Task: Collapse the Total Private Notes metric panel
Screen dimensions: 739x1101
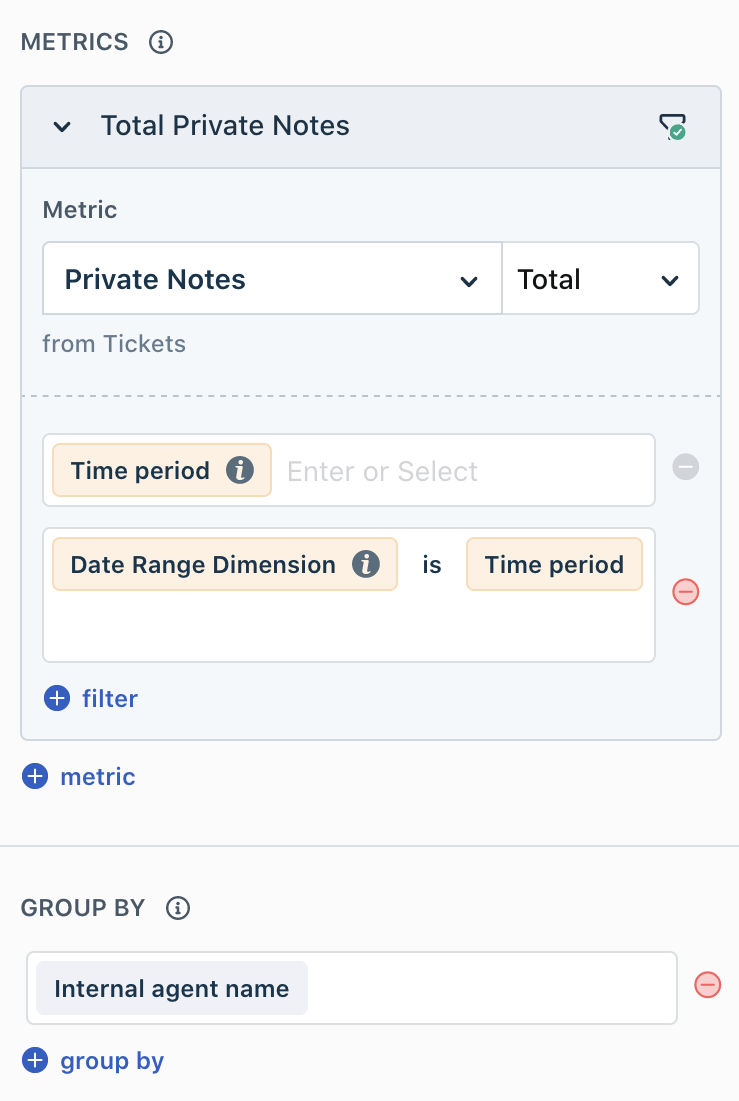Action: pos(62,127)
